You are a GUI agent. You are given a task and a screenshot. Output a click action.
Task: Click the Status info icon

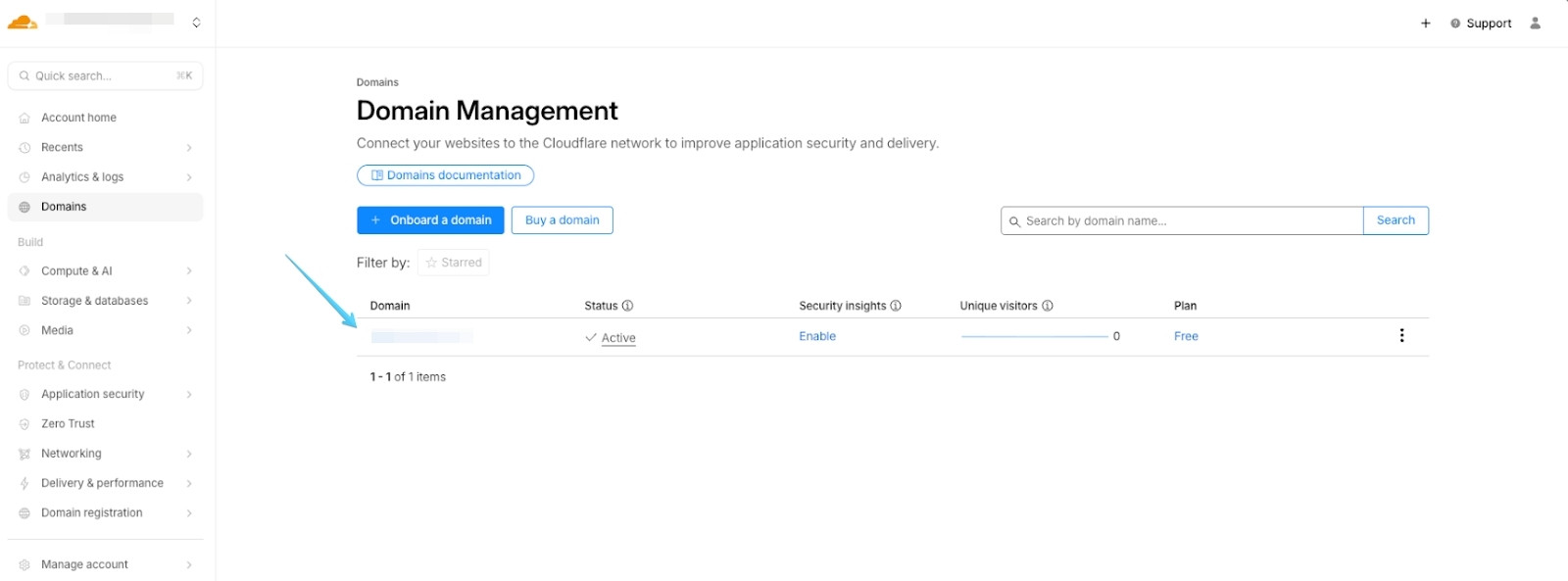(x=628, y=306)
